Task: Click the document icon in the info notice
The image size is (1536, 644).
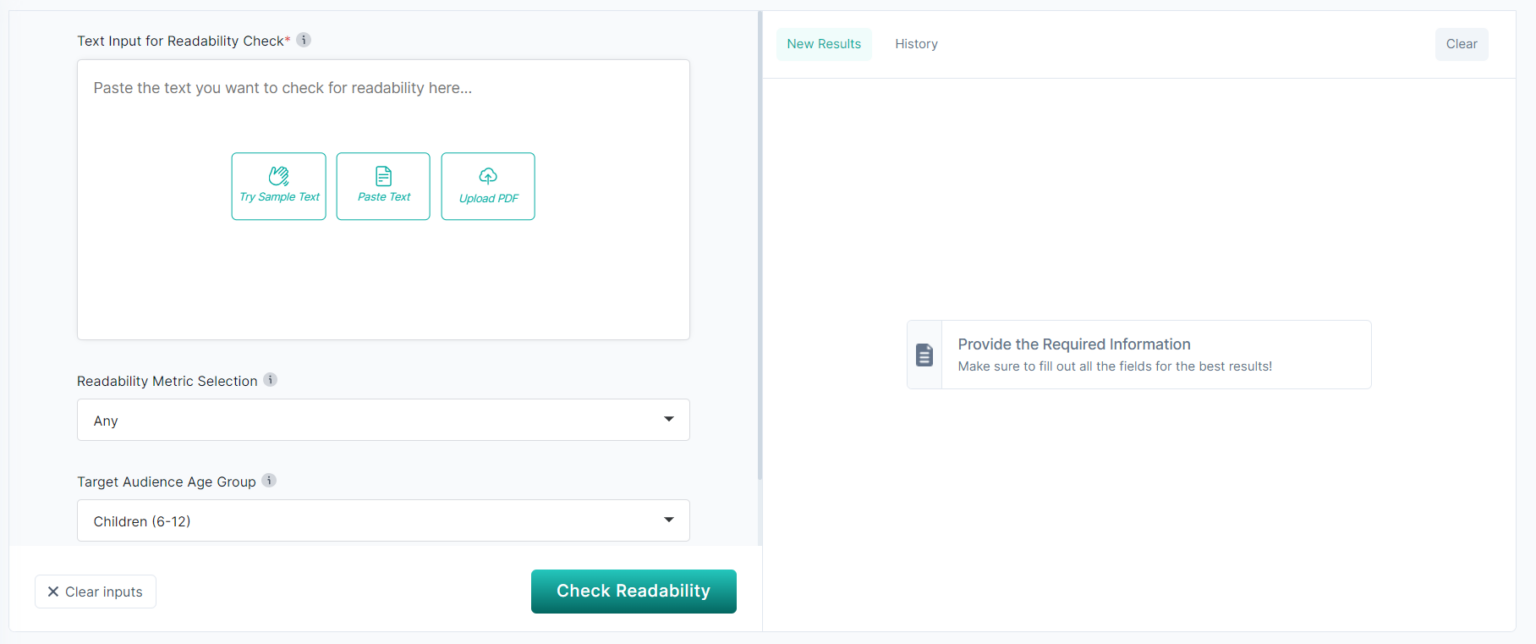Action: pos(925,355)
